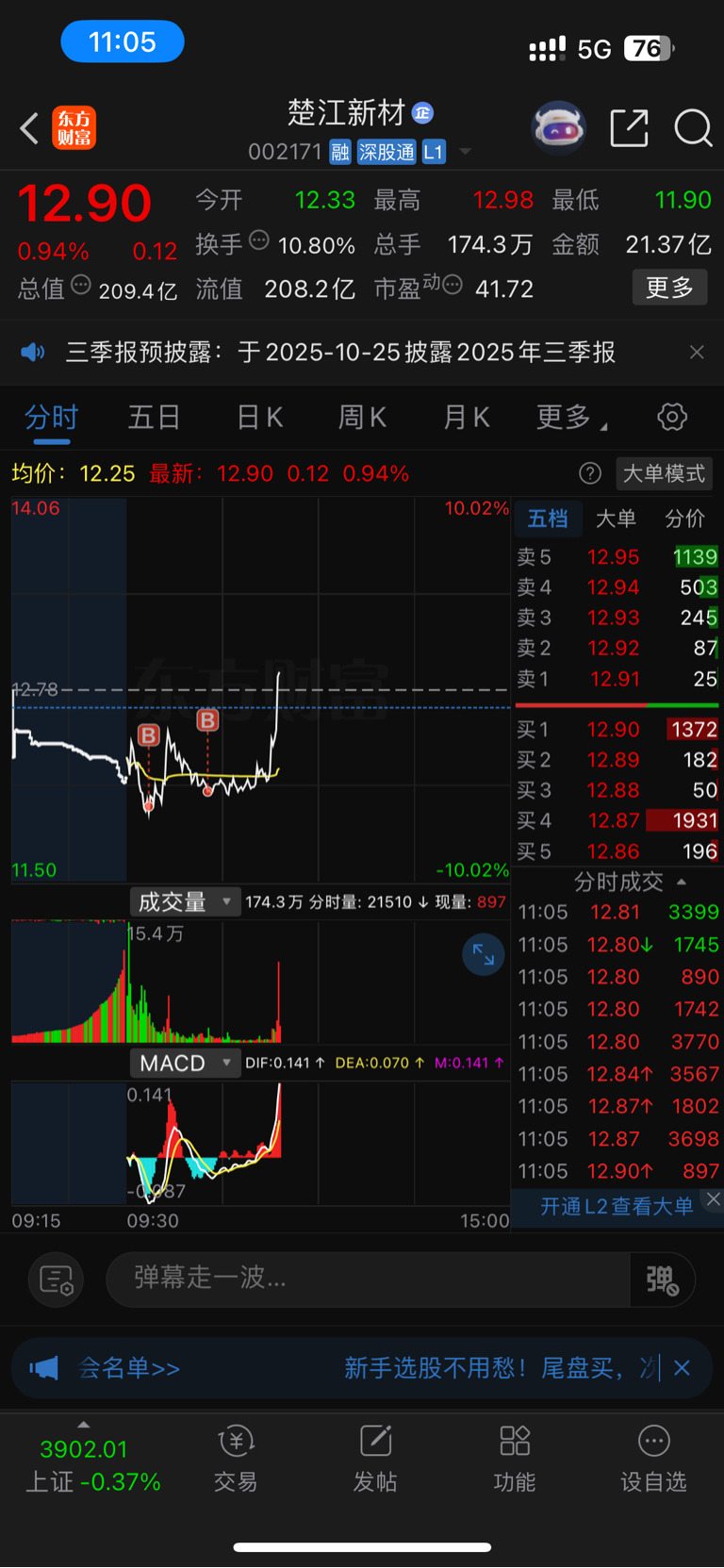Switch to 五日 chart tab

154,417
